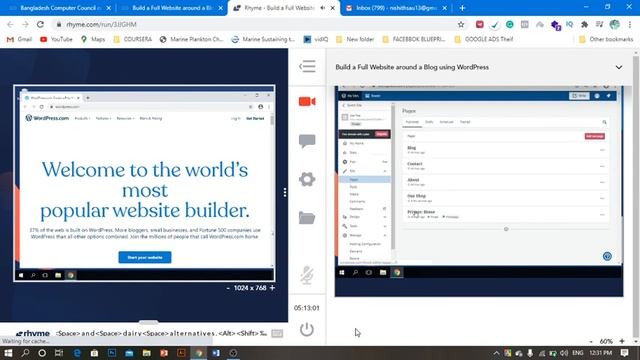The width and height of the screenshot is (640, 360).
Task: Open Cortana circle on taskbar
Action: (42, 353)
